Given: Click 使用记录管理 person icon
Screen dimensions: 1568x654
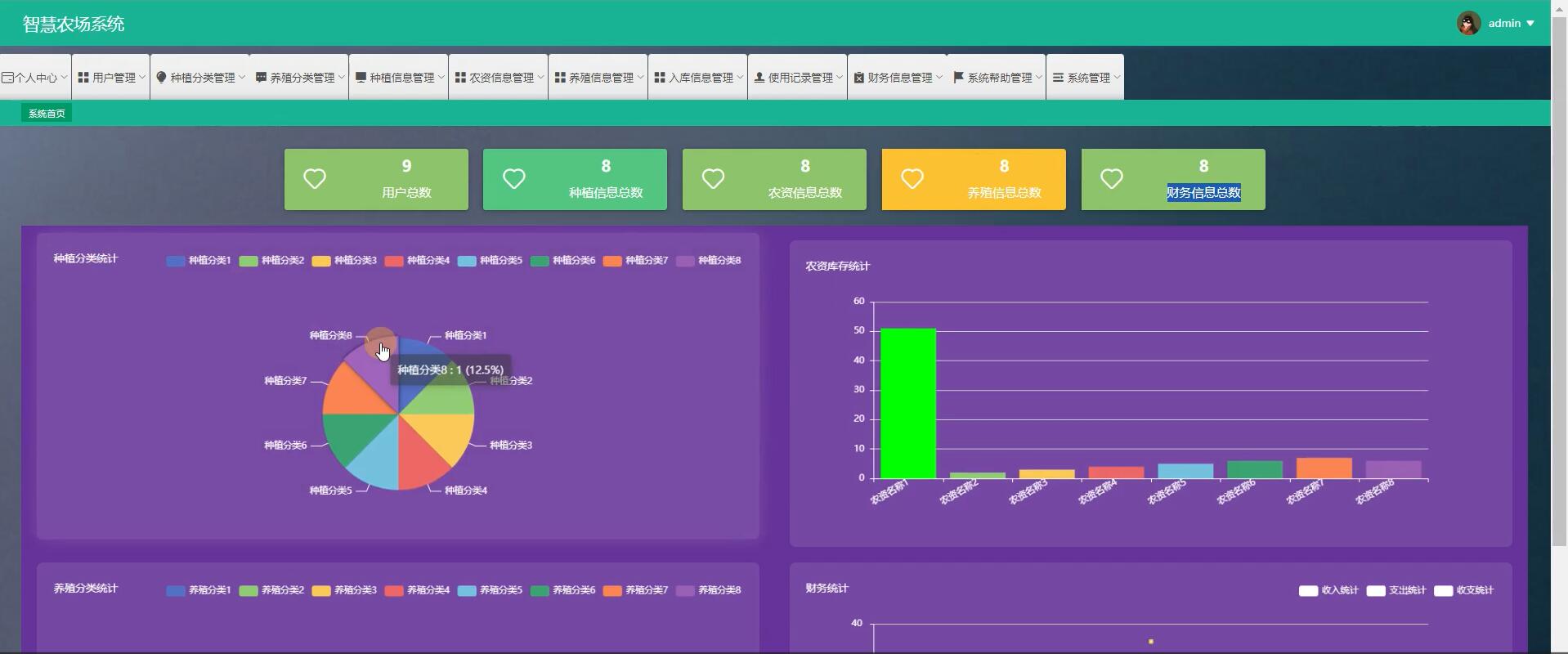Looking at the screenshot, I should (759, 78).
